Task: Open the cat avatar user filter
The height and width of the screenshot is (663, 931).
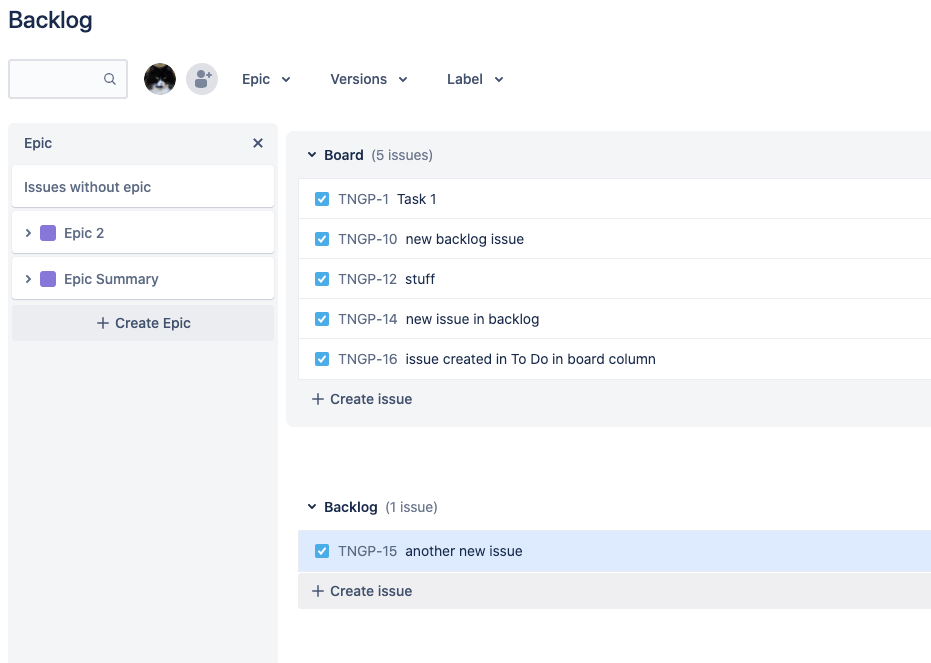Action: pyautogui.click(x=160, y=79)
